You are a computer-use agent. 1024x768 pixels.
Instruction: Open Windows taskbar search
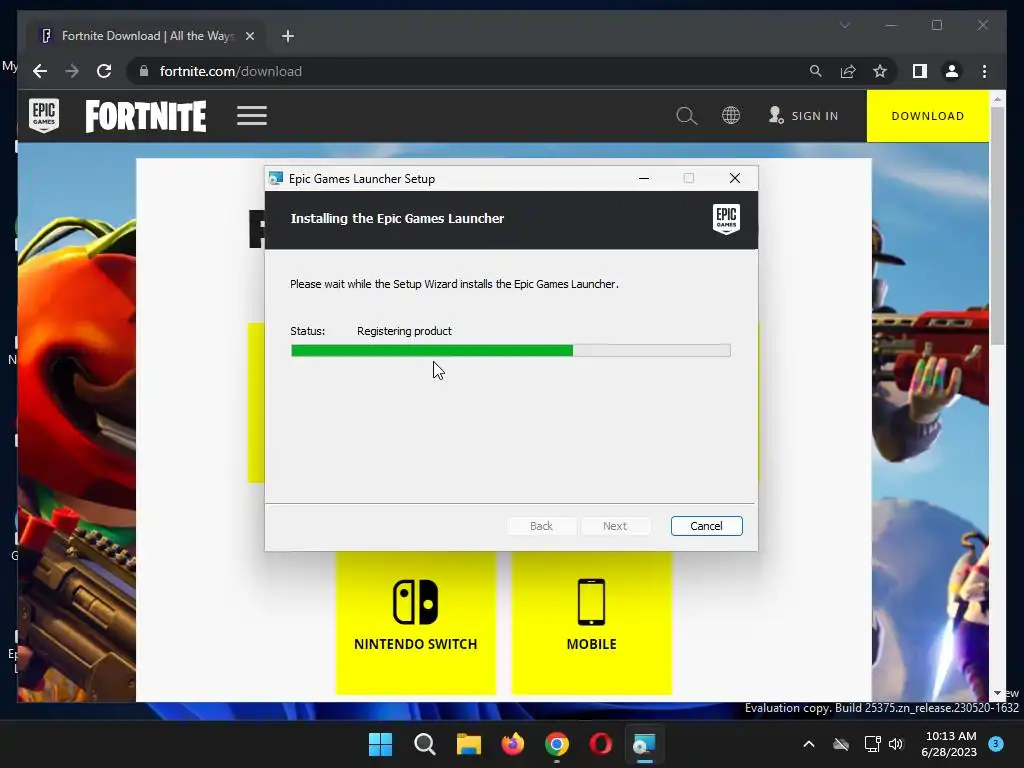coord(425,744)
